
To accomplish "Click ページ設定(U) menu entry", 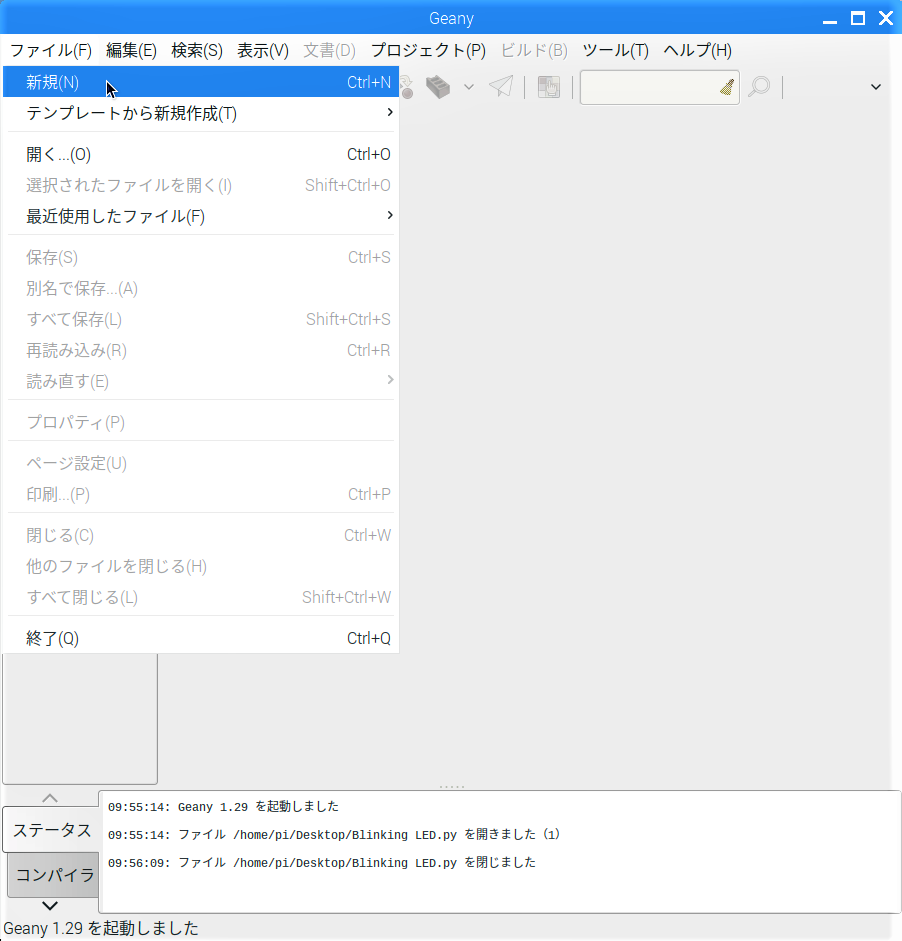I will click(x=201, y=463).
